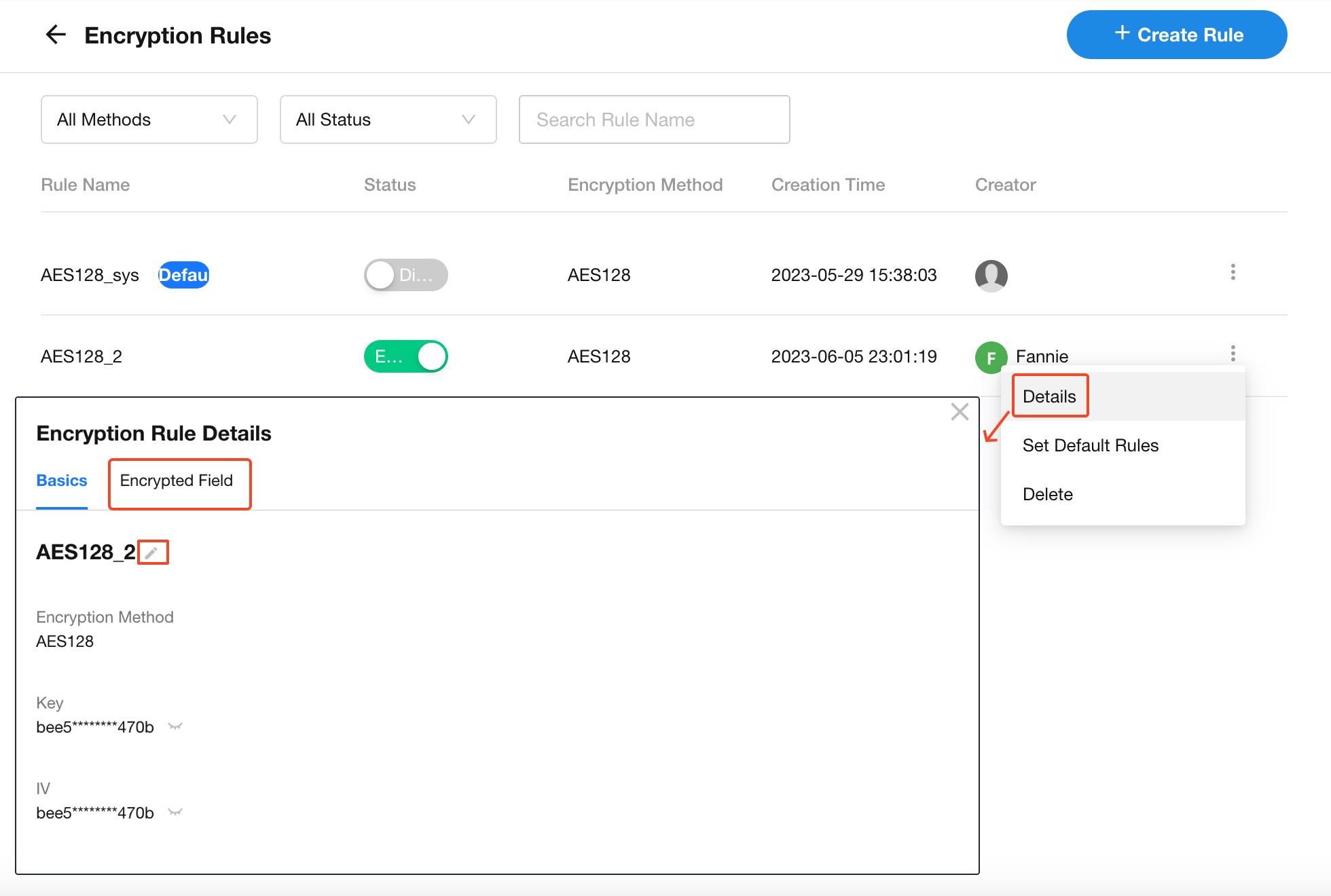Enable the AES128_sys rule toggle

point(405,276)
